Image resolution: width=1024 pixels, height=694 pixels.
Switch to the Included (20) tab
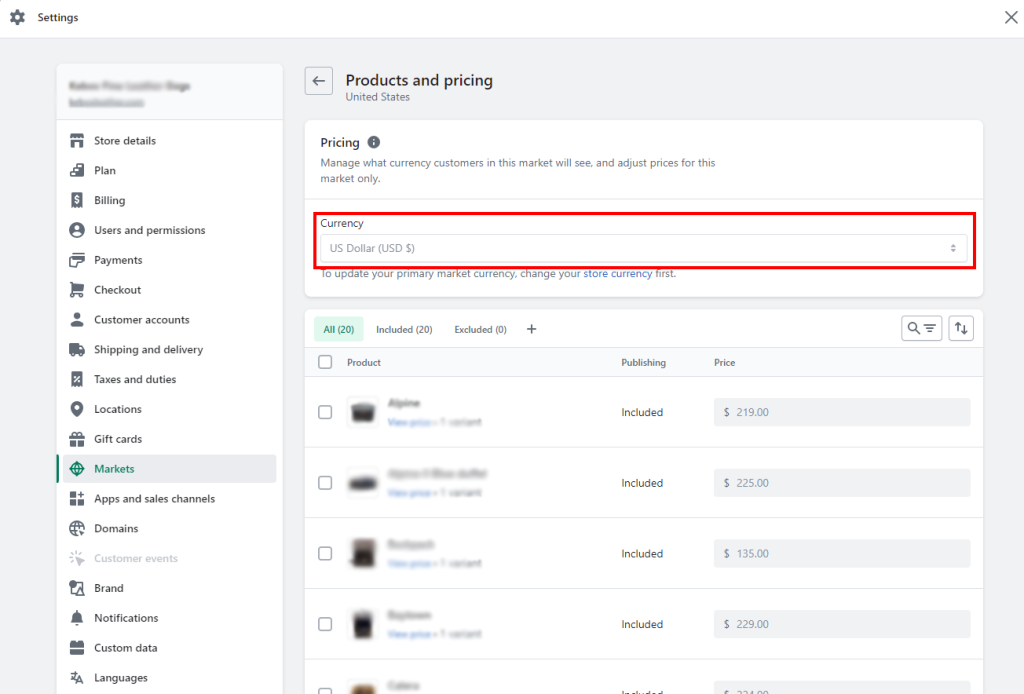(x=404, y=328)
